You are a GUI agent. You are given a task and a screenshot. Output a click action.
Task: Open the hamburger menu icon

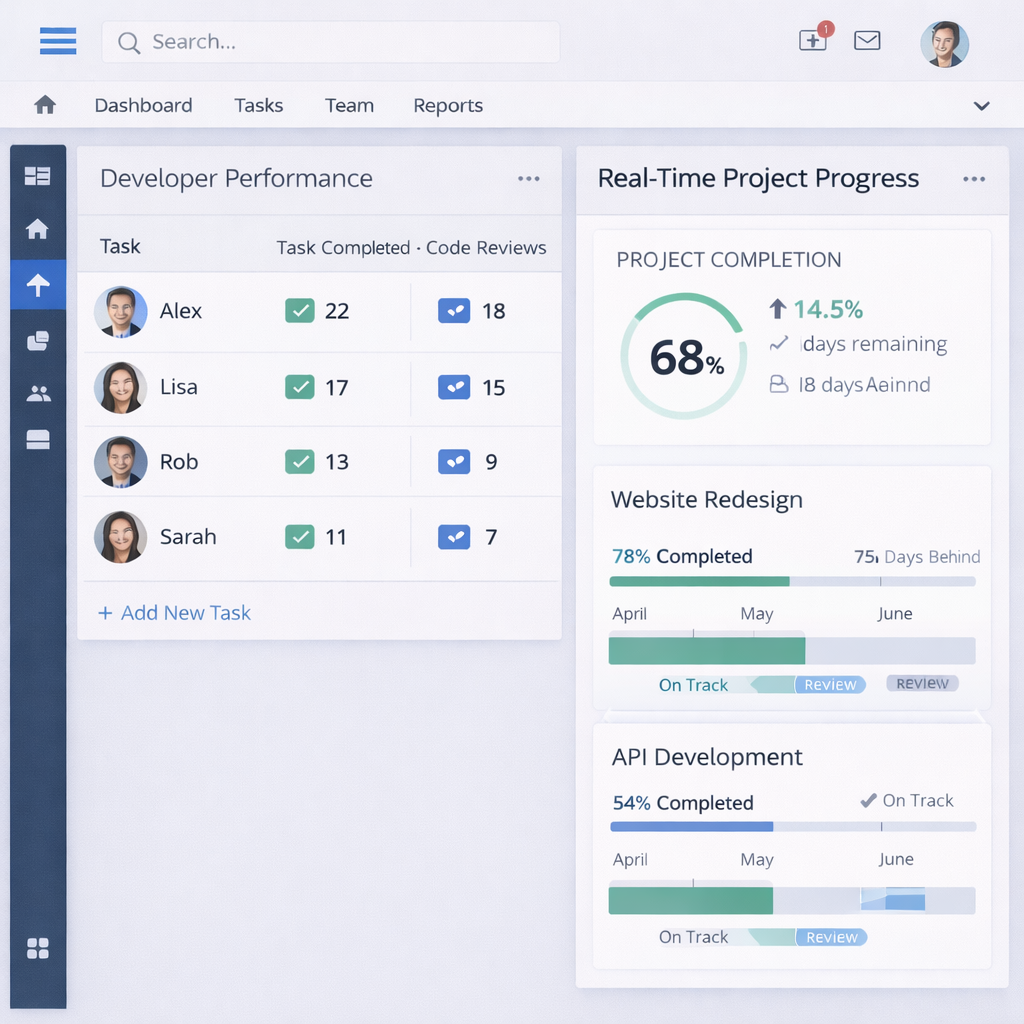tap(58, 41)
